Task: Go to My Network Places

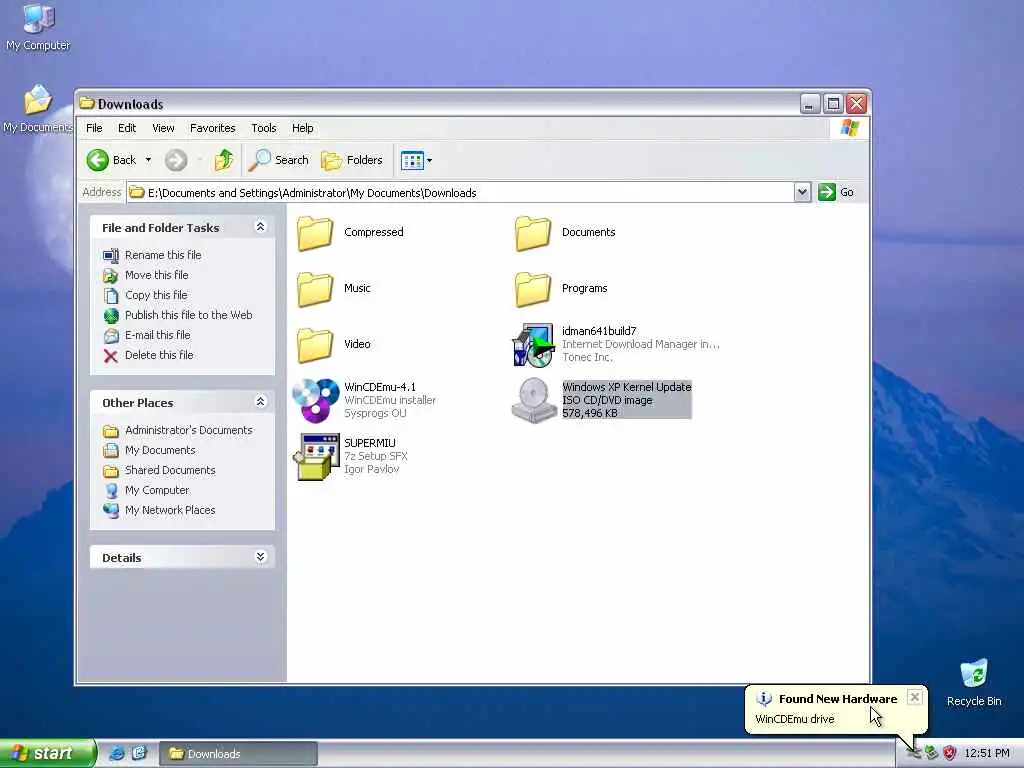Action: coord(170,510)
